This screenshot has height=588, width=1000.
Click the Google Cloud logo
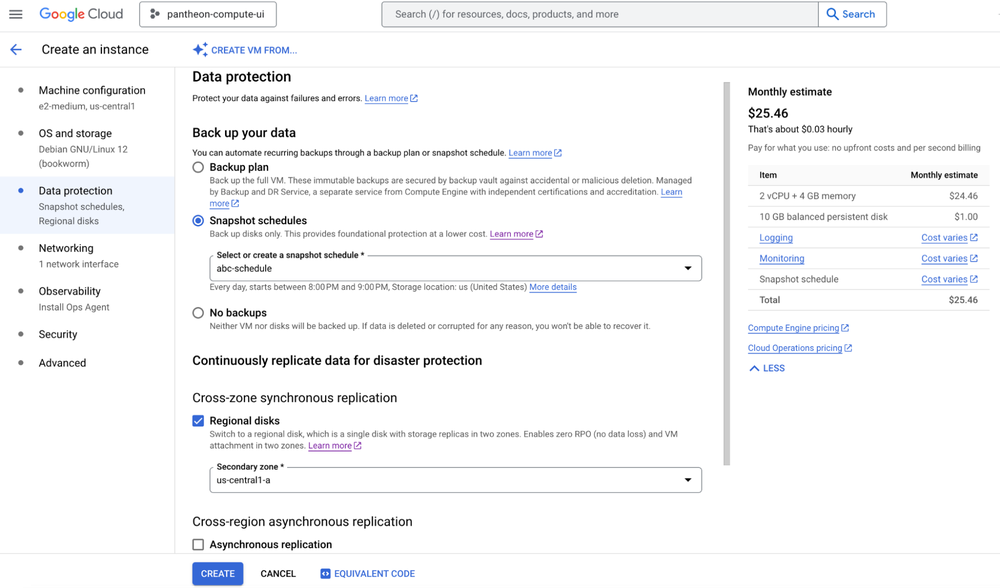[x=80, y=14]
